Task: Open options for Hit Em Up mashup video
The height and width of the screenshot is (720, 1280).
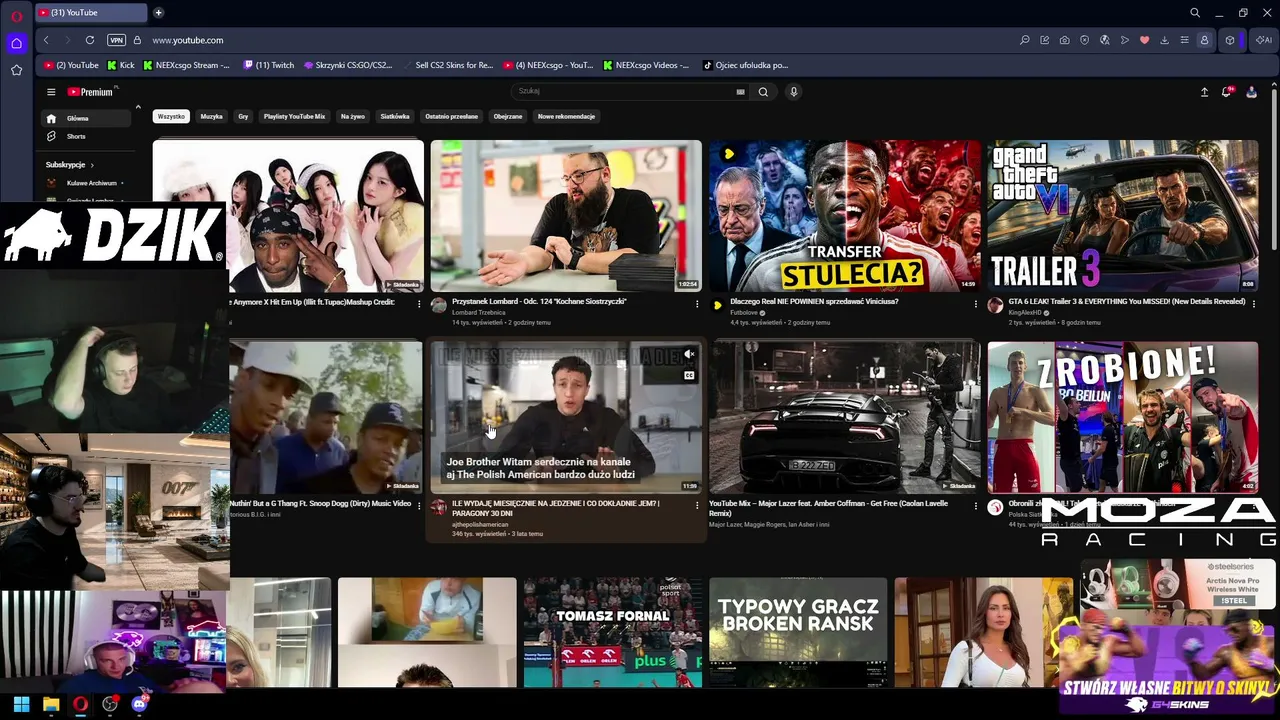Action: (x=419, y=304)
